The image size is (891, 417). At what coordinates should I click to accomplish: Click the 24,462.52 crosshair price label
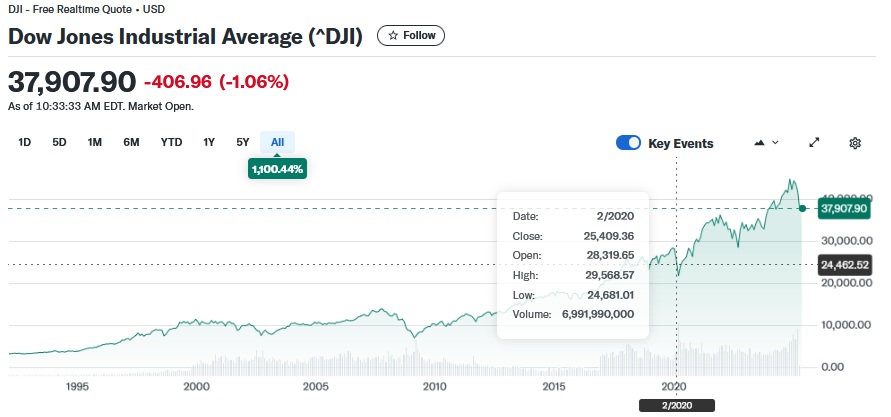click(x=844, y=264)
